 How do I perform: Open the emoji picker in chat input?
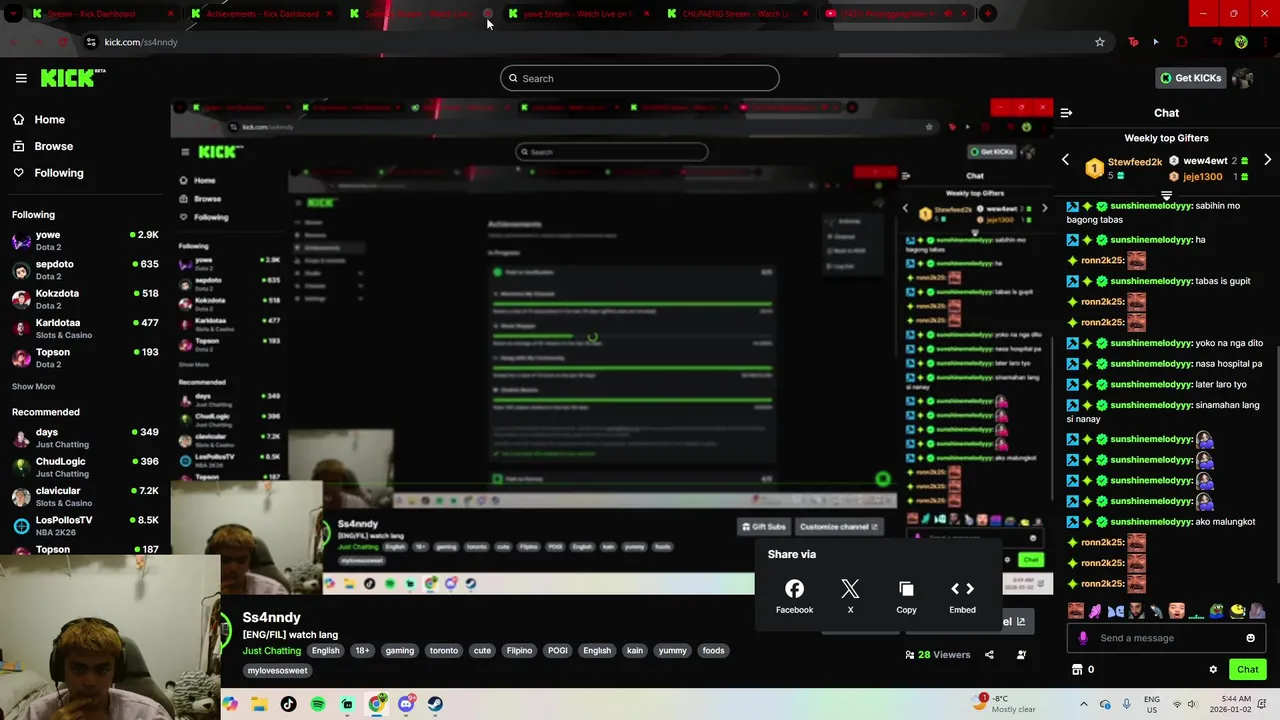[x=1250, y=638]
